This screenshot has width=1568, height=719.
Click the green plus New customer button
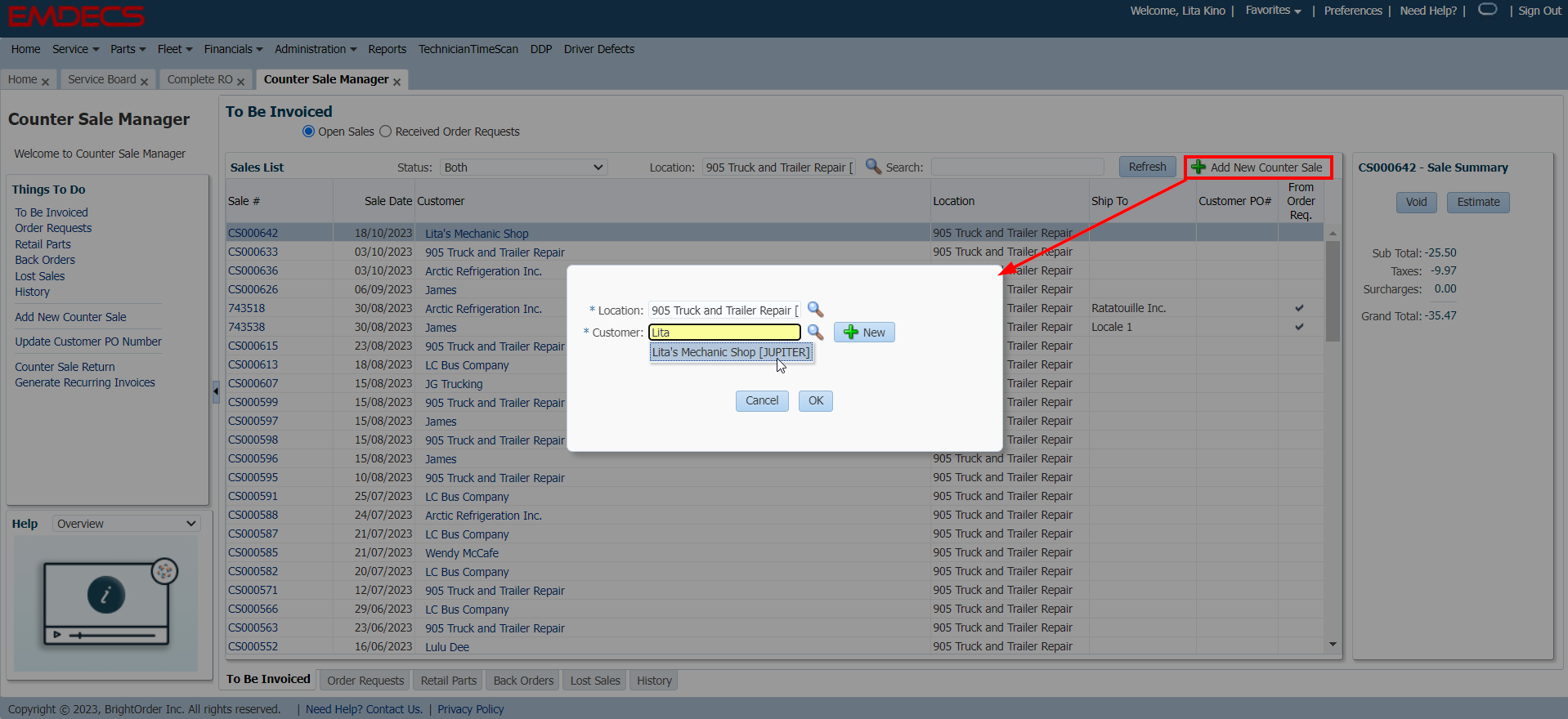tap(864, 333)
